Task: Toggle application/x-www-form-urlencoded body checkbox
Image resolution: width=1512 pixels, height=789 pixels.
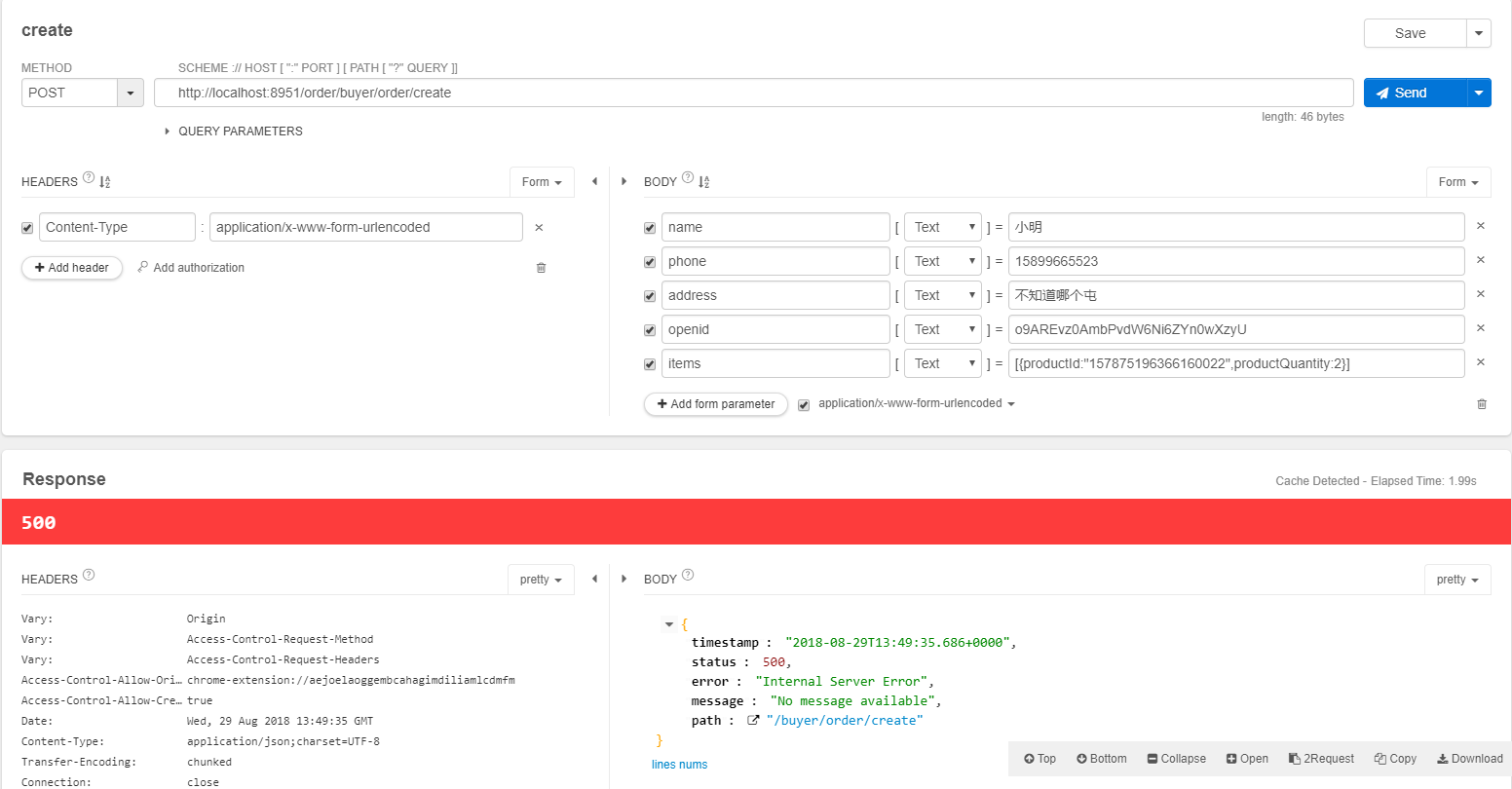Action: 804,404
